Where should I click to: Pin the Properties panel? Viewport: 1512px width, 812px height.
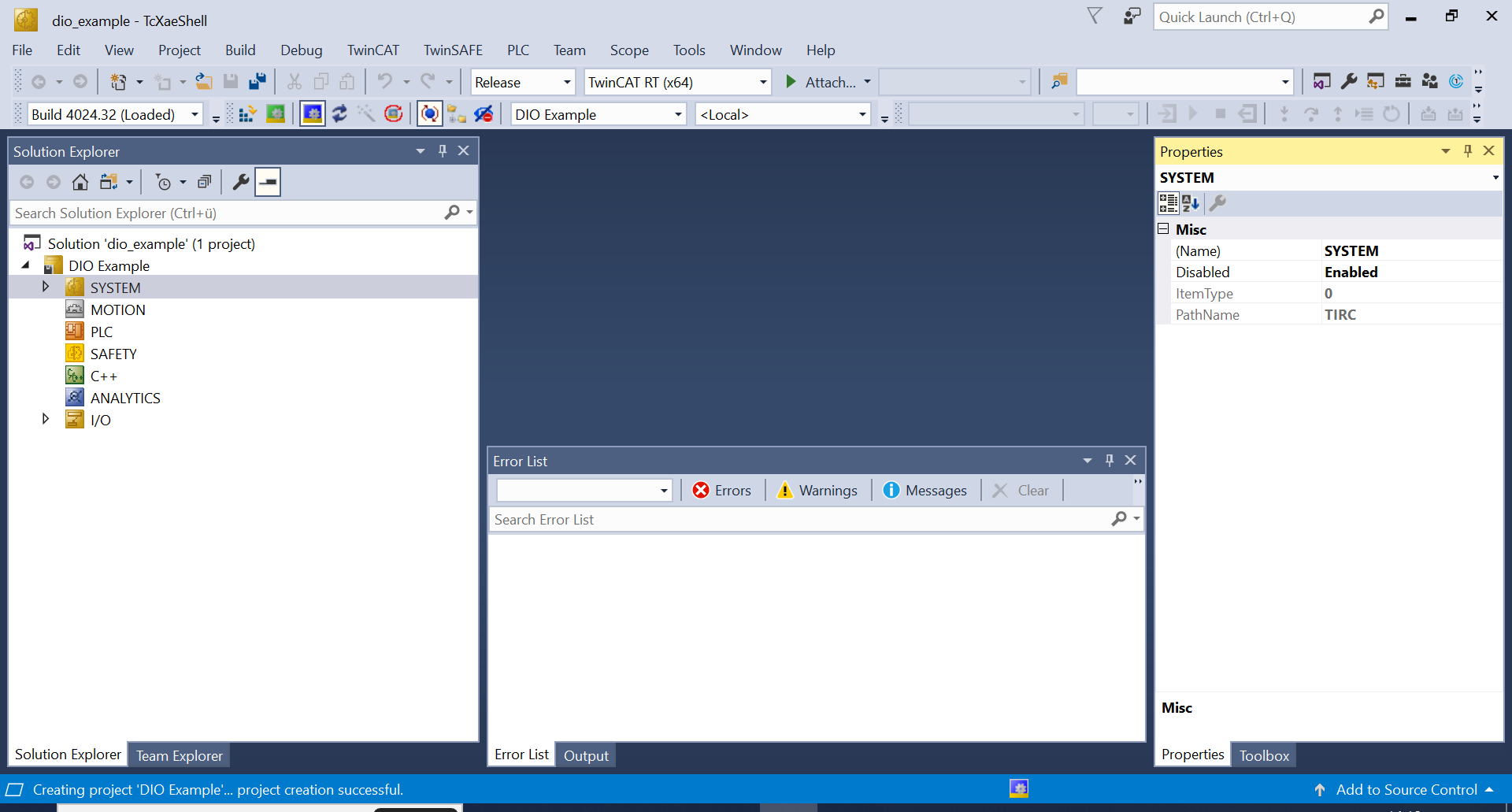tap(1468, 151)
